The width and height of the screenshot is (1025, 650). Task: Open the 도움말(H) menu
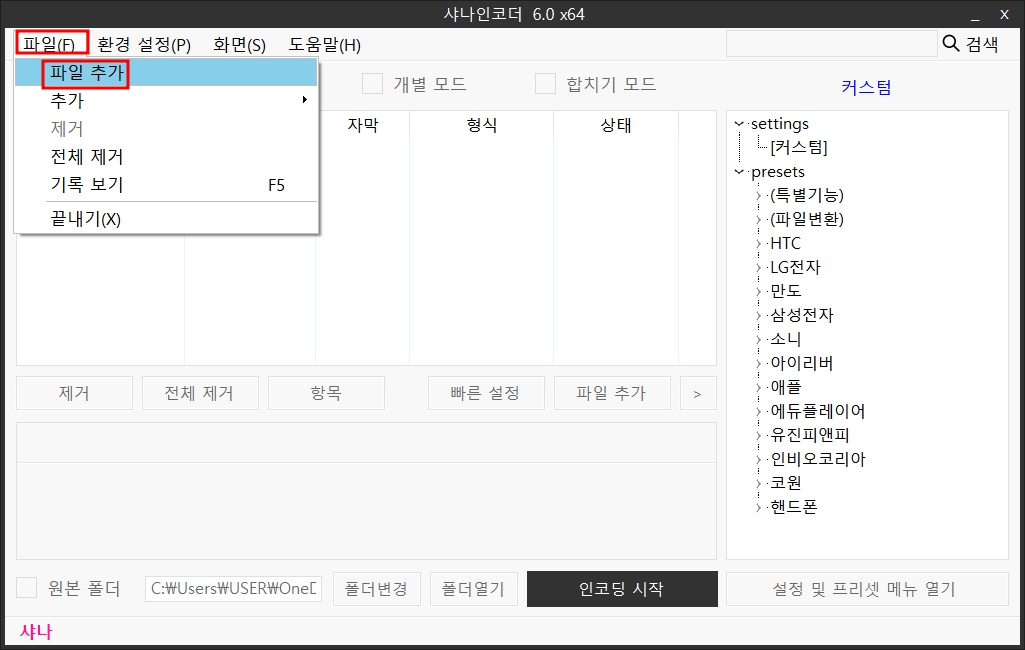click(324, 44)
